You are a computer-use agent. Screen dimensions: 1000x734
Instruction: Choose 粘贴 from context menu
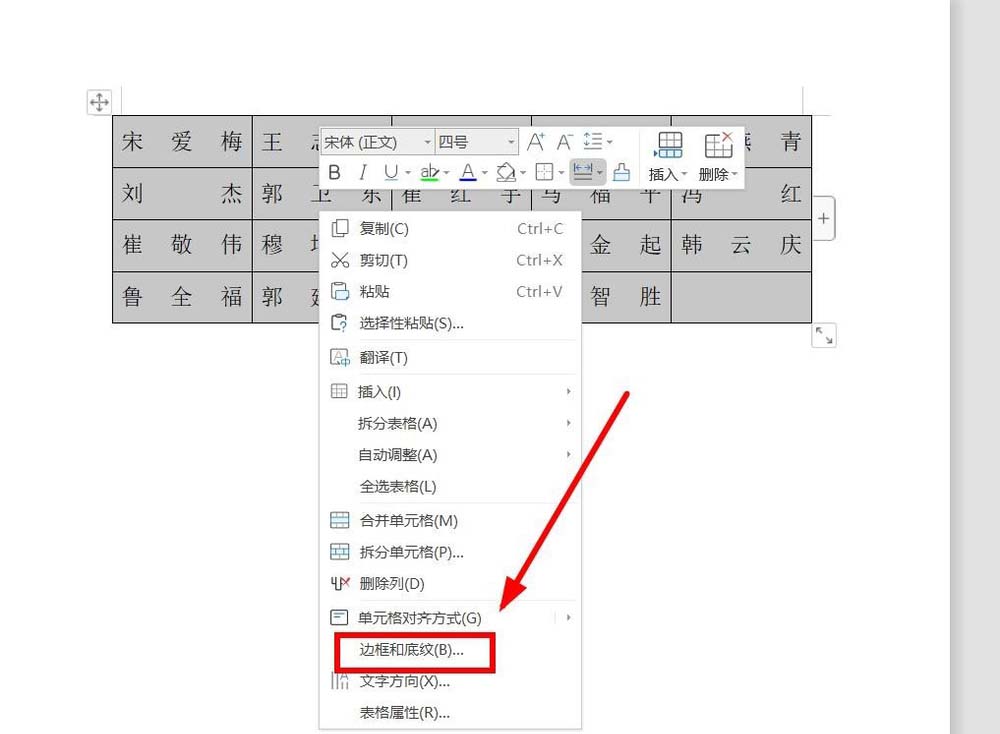[x=450, y=291]
